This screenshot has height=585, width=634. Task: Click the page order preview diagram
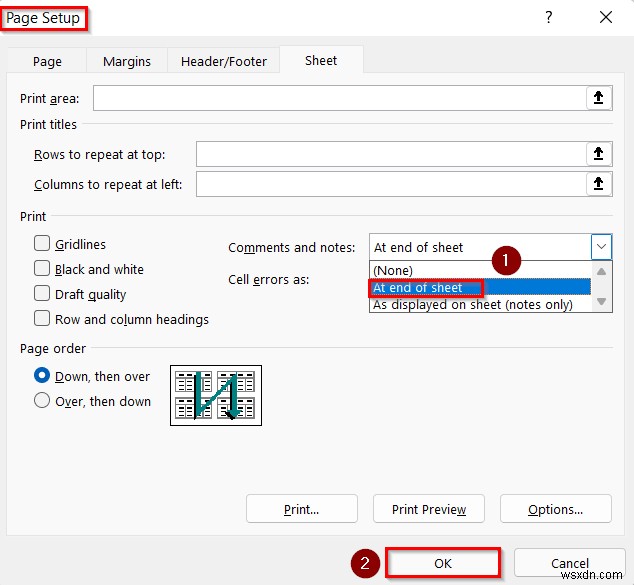point(216,395)
